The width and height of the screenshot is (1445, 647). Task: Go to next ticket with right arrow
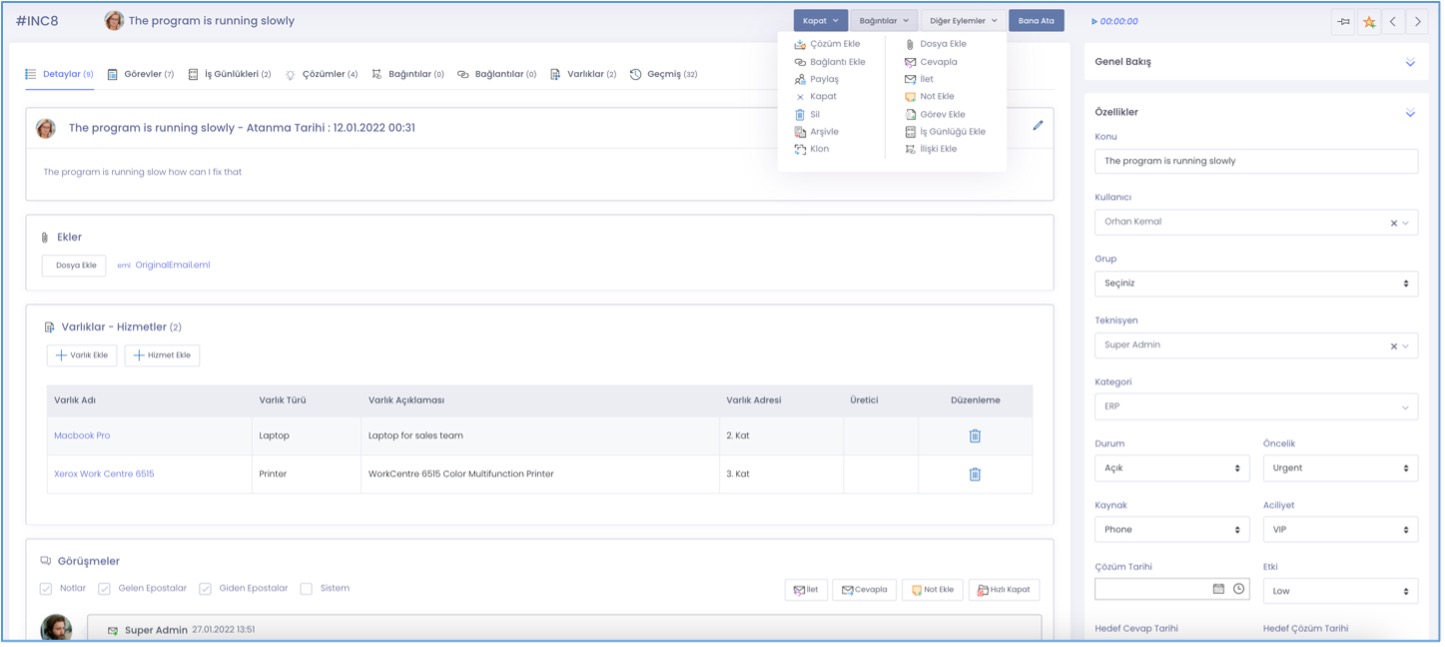(1418, 21)
